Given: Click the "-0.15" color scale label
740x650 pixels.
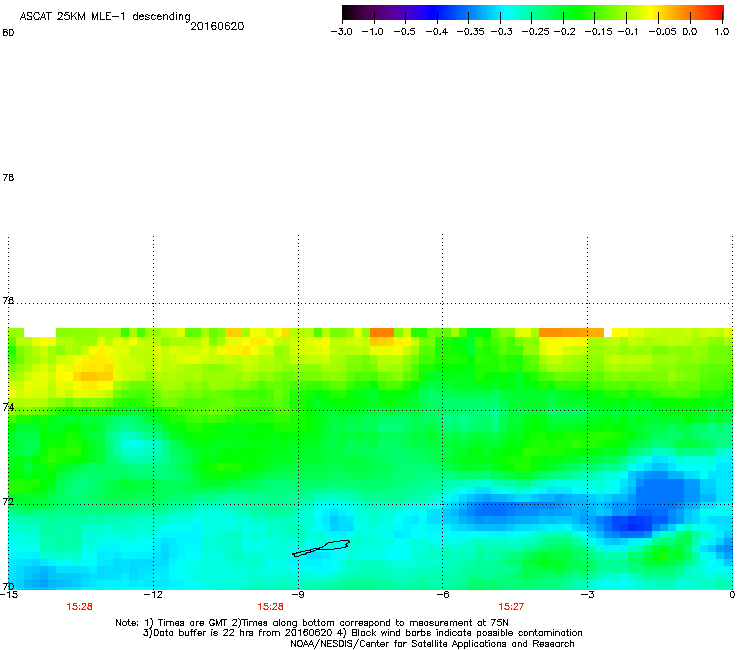Looking at the screenshot, I should click(x=598, y=32).
